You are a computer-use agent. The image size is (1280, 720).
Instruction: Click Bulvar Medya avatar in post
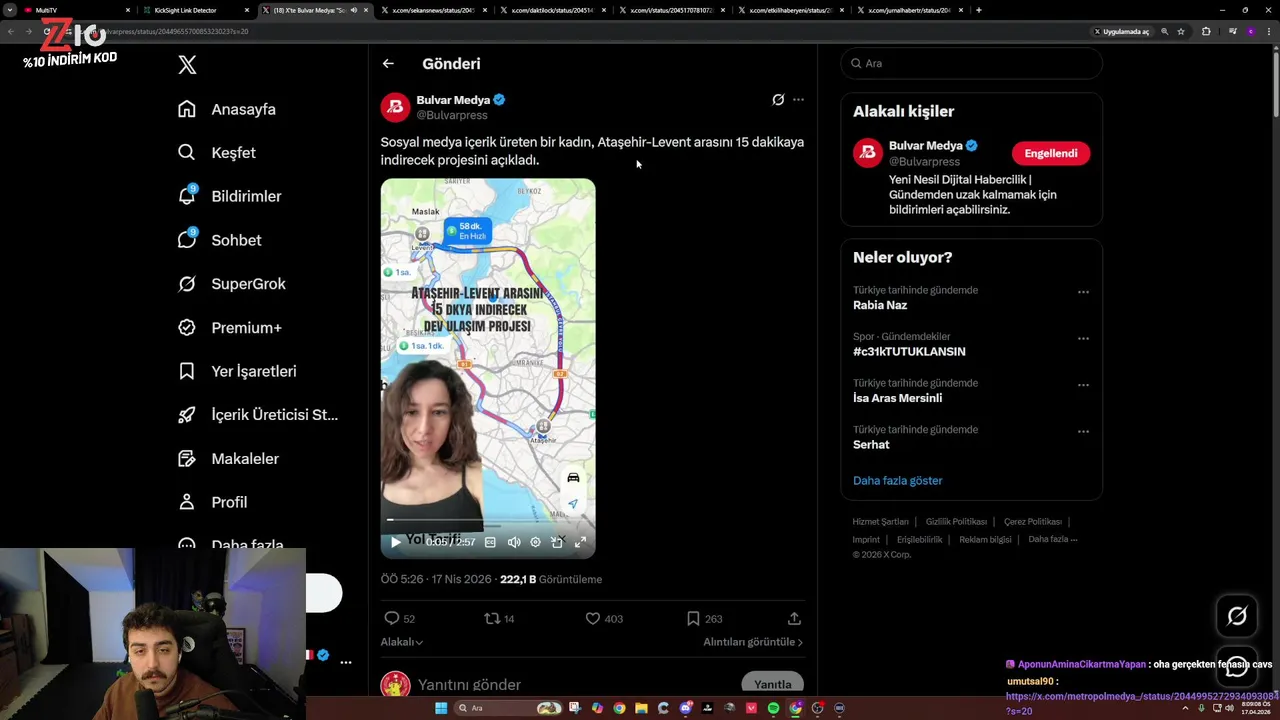pyautogui.click(x=395, y=107)
